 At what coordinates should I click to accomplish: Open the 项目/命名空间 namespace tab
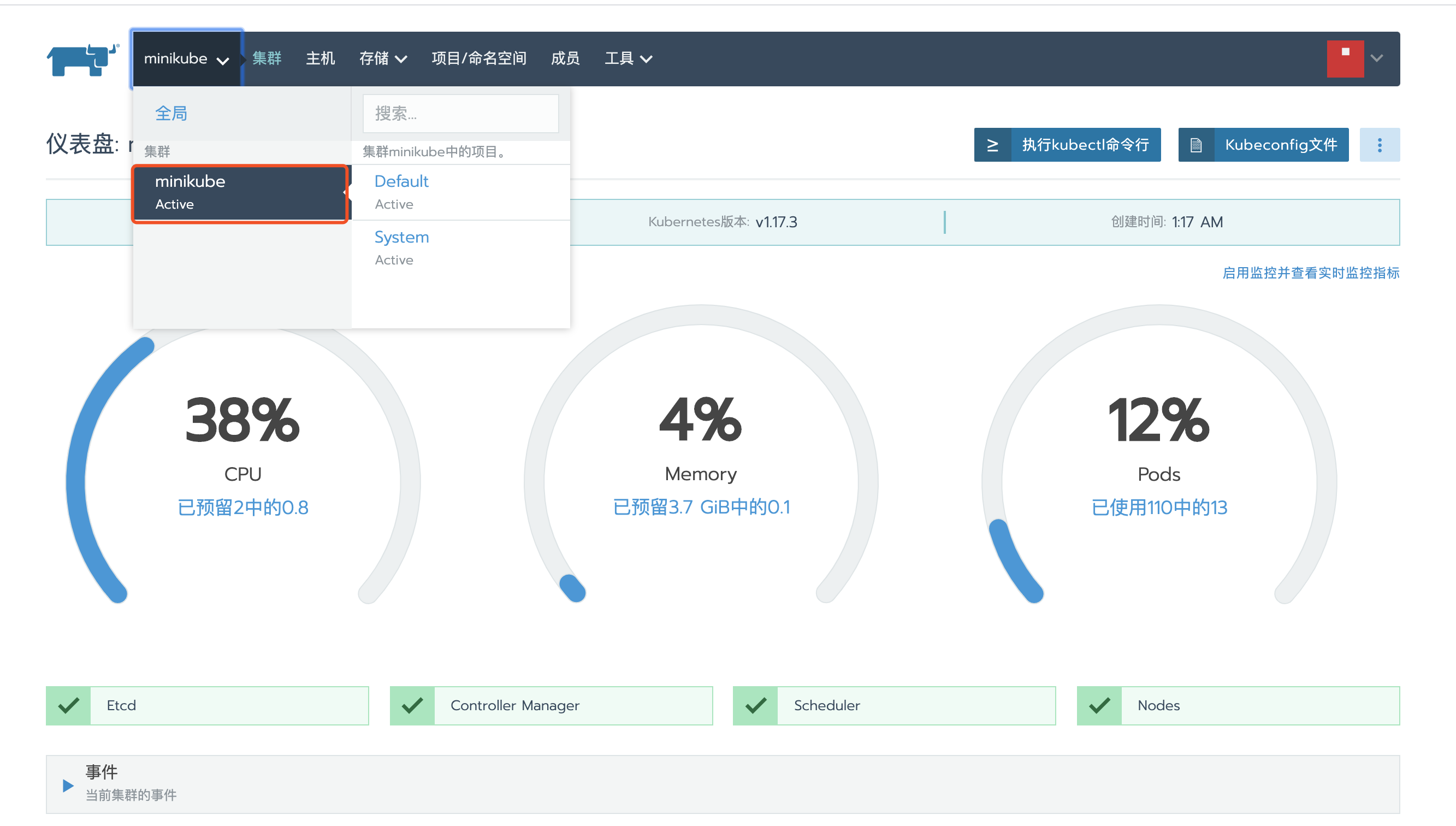click(478, 59)
